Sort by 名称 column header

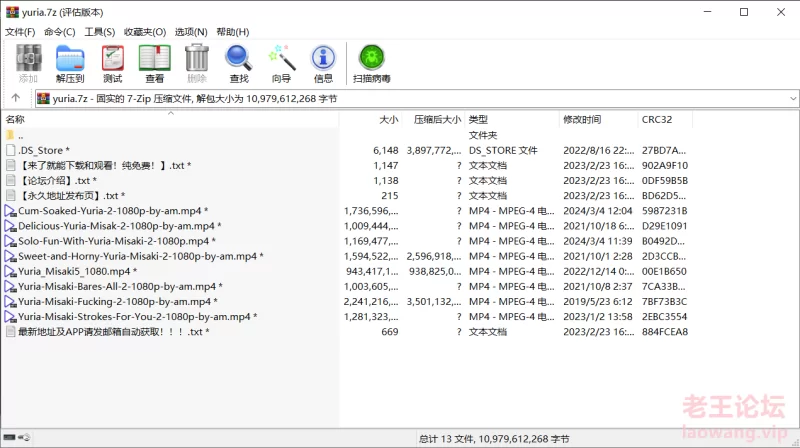click(170, 119)
